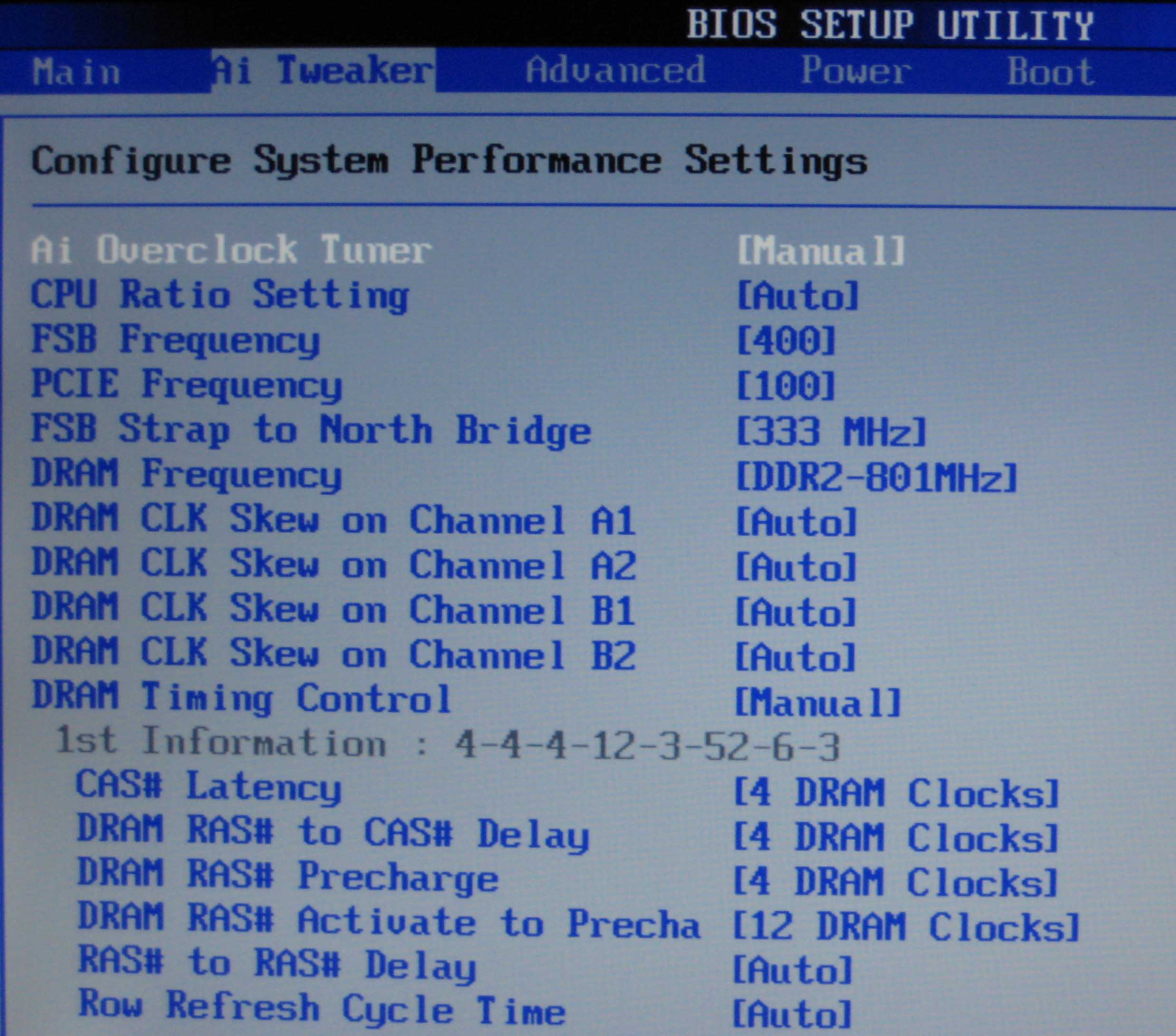Change Row Refresh Cycle Time Auto

pyautogui.click(x=792, y=1014)
